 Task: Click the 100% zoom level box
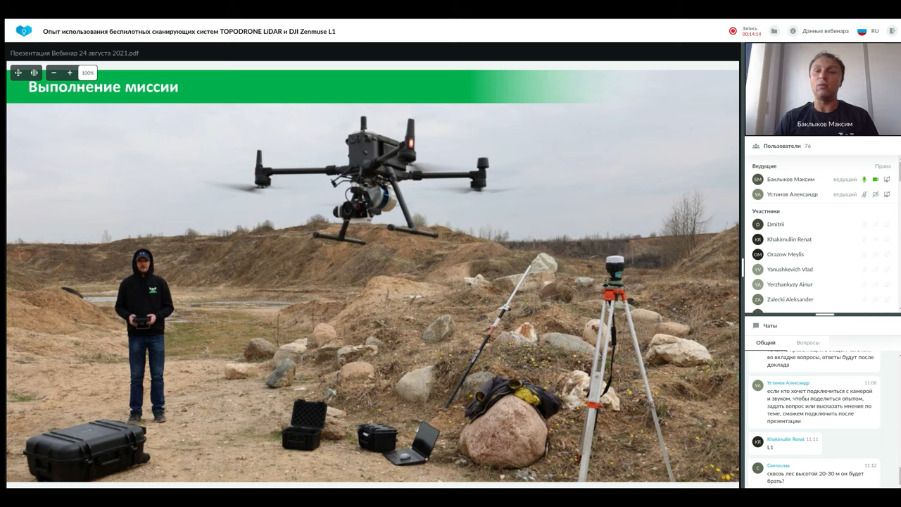click(x=88, y=73)
